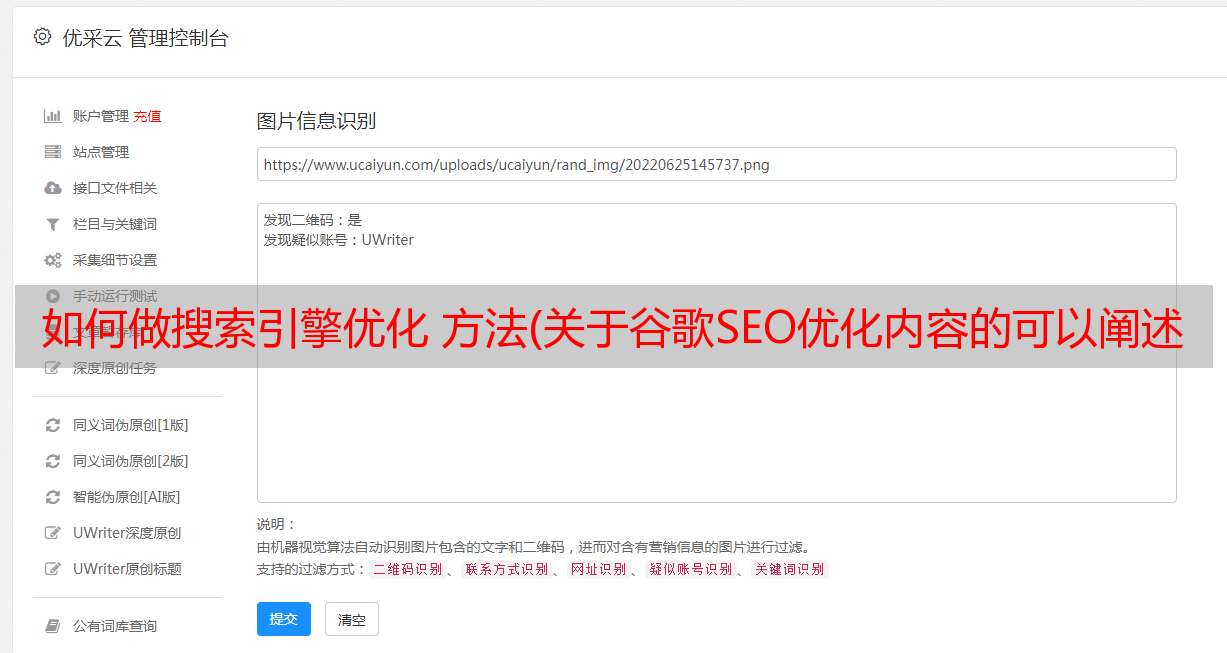The image size is (1227, 653).
Task: Click the 图片信息识别 heading
Action: [316, 121]
